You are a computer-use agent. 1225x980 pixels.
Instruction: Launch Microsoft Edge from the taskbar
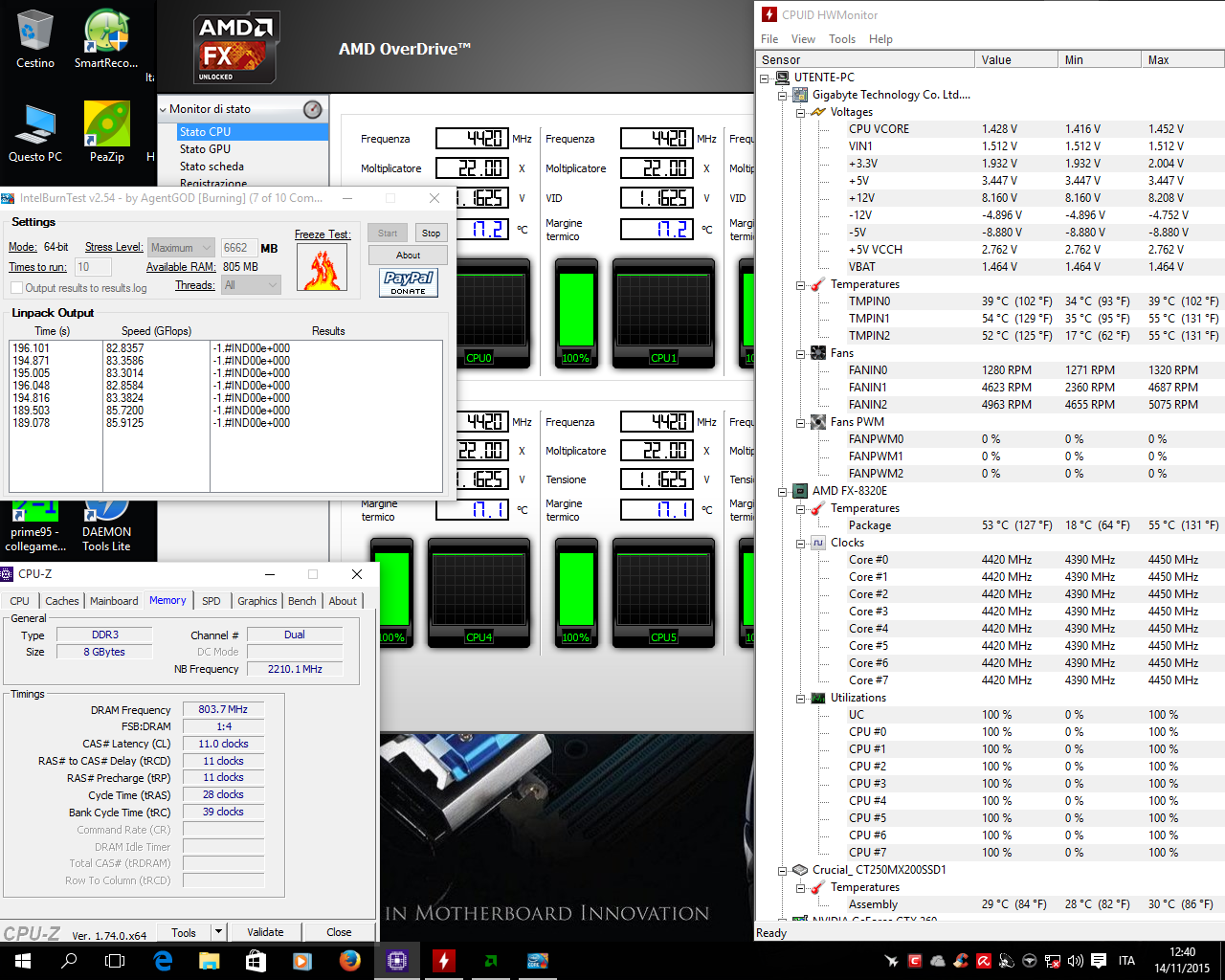163,961
